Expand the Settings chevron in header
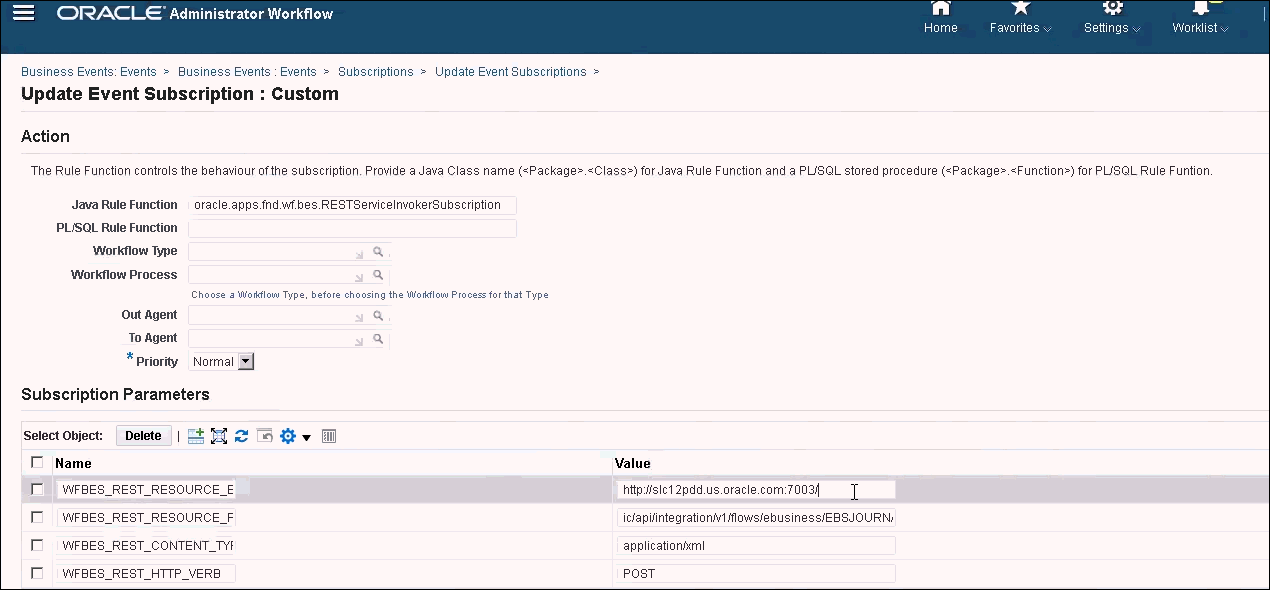 1137,29
